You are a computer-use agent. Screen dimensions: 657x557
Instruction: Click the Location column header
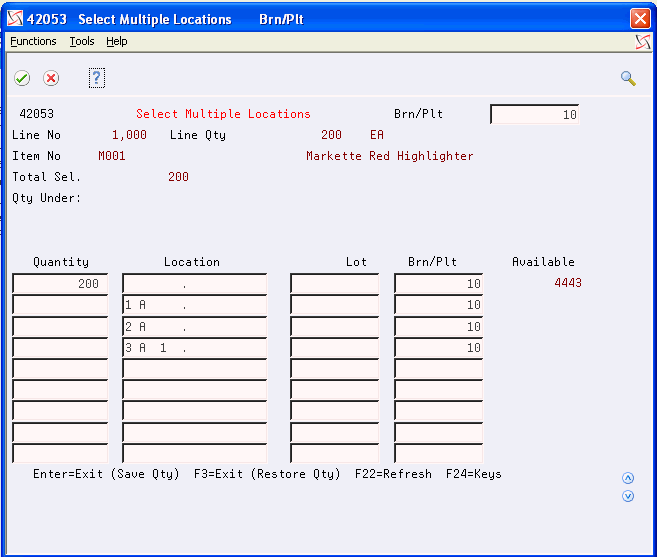click(191, 262)
